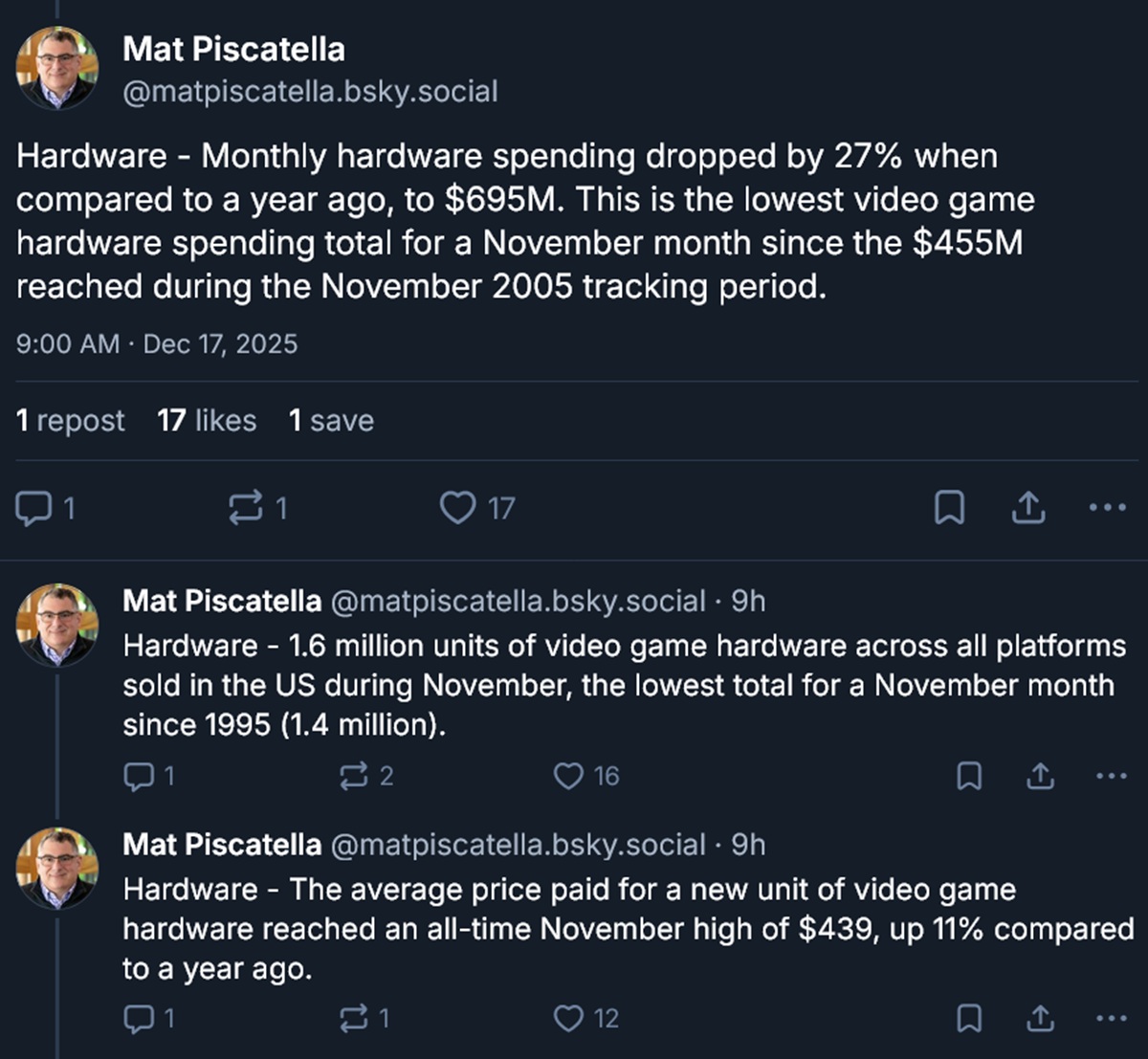Open more options on $439 price post

coord(1111,1019)
